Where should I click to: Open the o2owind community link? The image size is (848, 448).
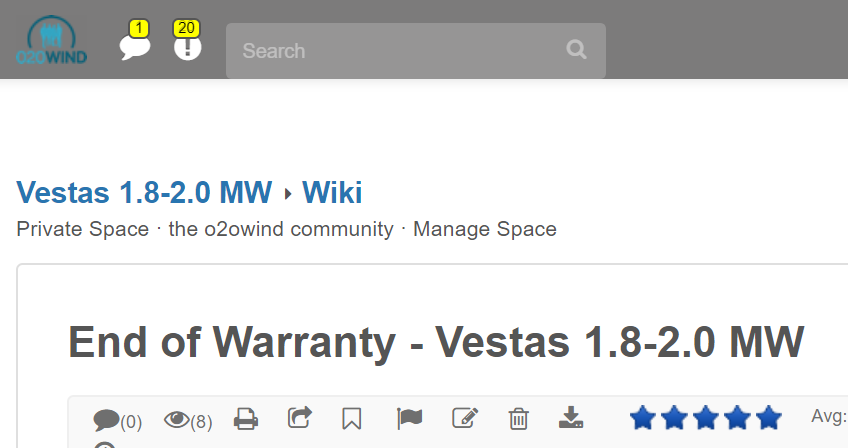[x=281, y=229]
